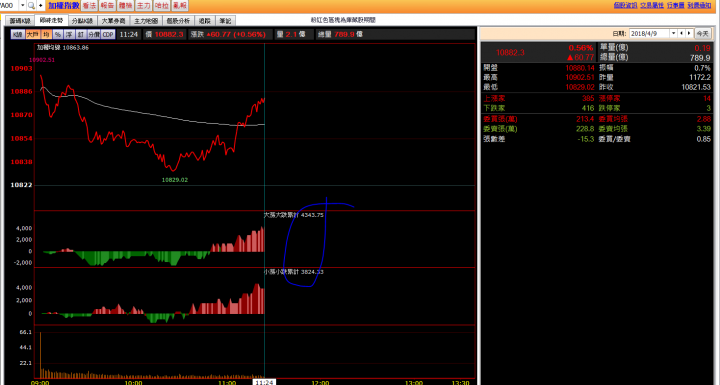
Task: Toggle the CDP button
Action: tap(108, 34)
